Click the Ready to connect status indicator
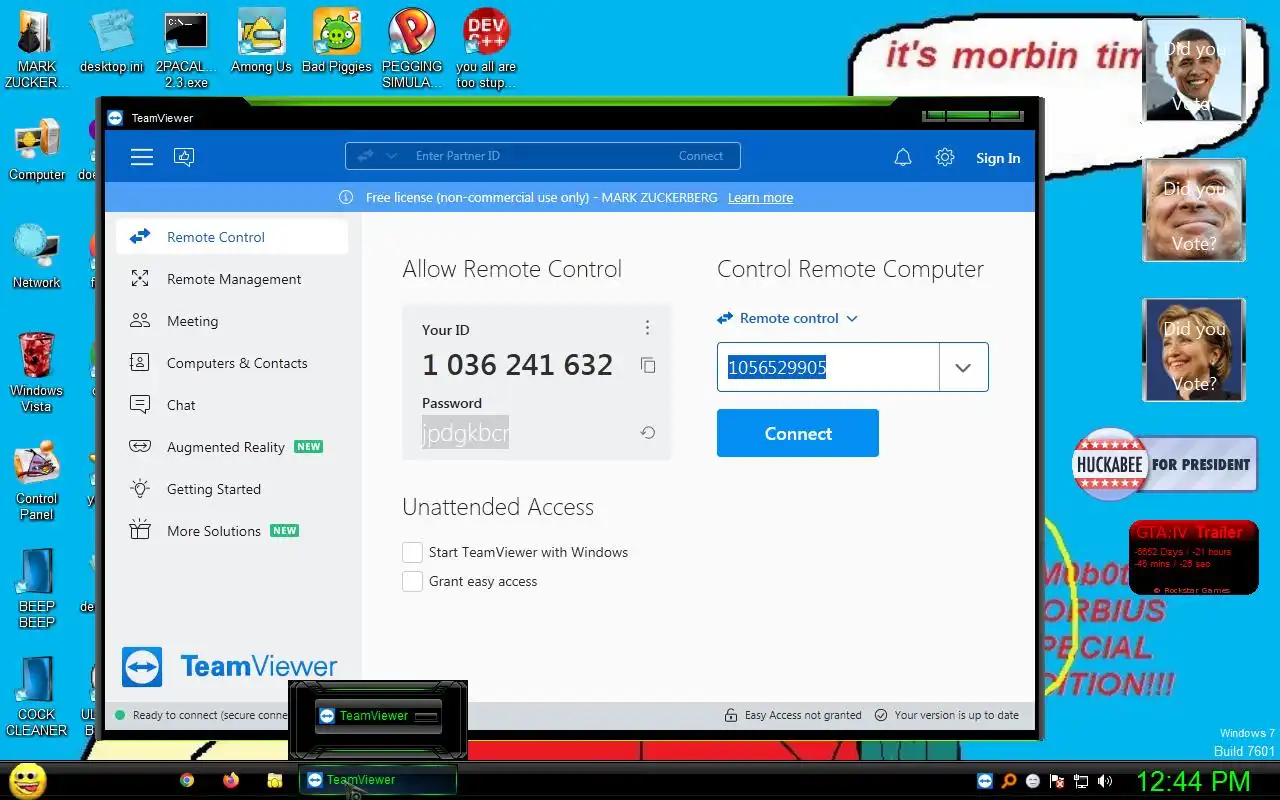This screenshot has width=1280, height=800. point(201,715)
